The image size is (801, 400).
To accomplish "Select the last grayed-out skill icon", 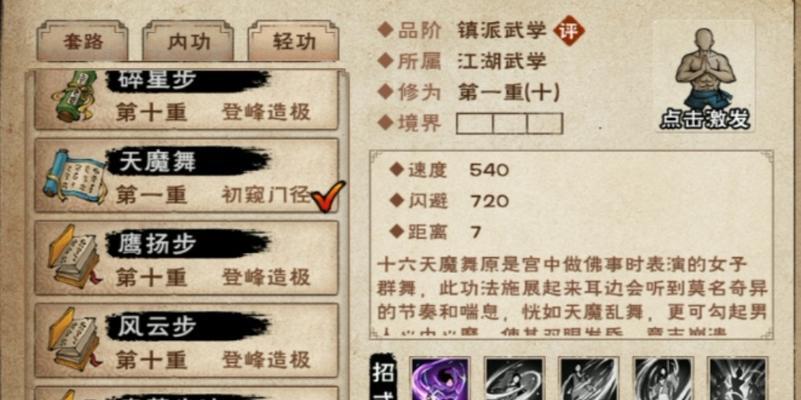I will 737,379.
